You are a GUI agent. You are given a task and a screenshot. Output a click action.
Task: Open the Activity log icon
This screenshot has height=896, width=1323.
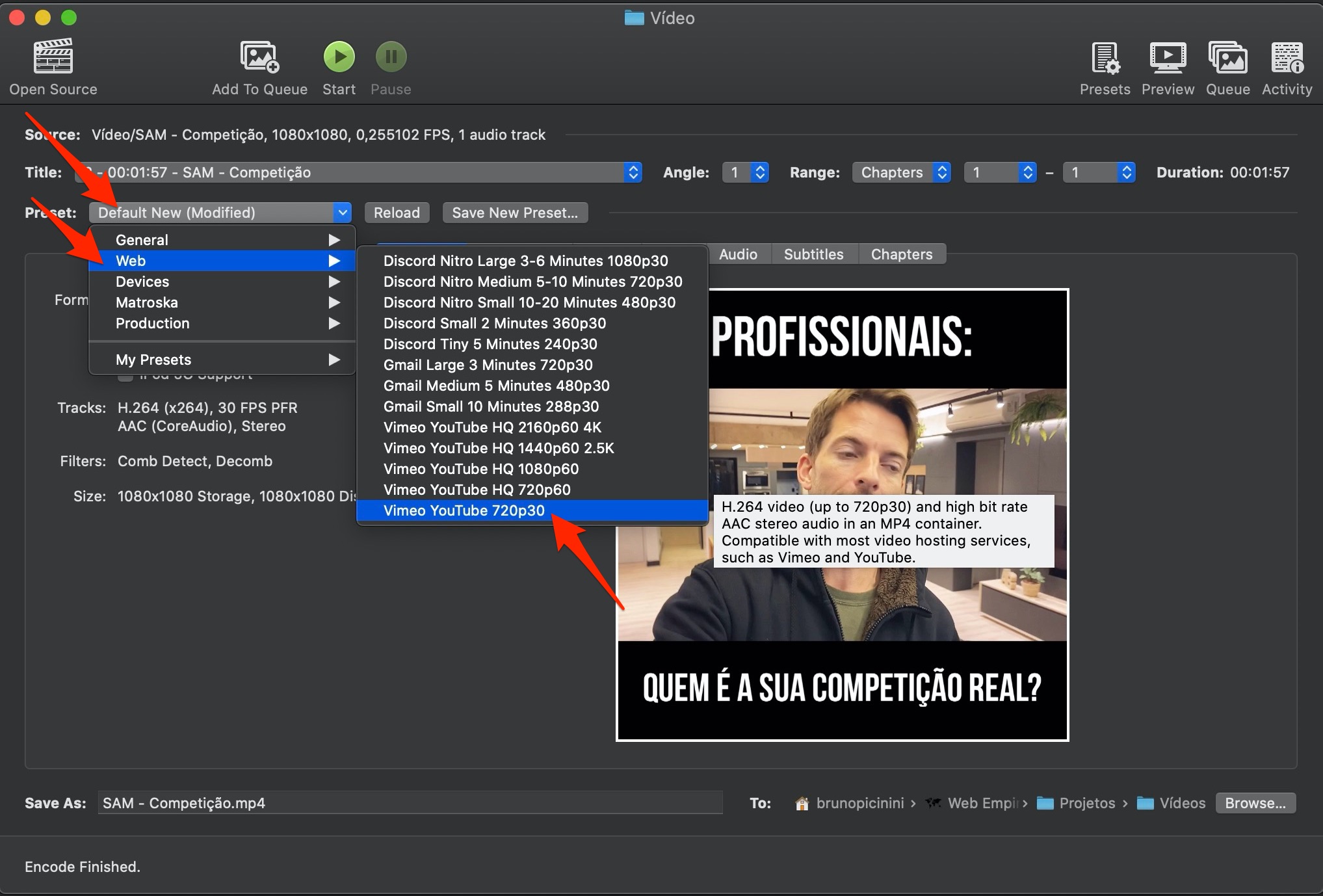pyautogui.click(x=1287, y=58)
